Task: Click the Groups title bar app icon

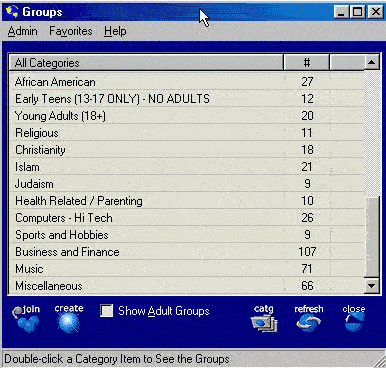Action: pyautogui.click(x=12, y=12)
